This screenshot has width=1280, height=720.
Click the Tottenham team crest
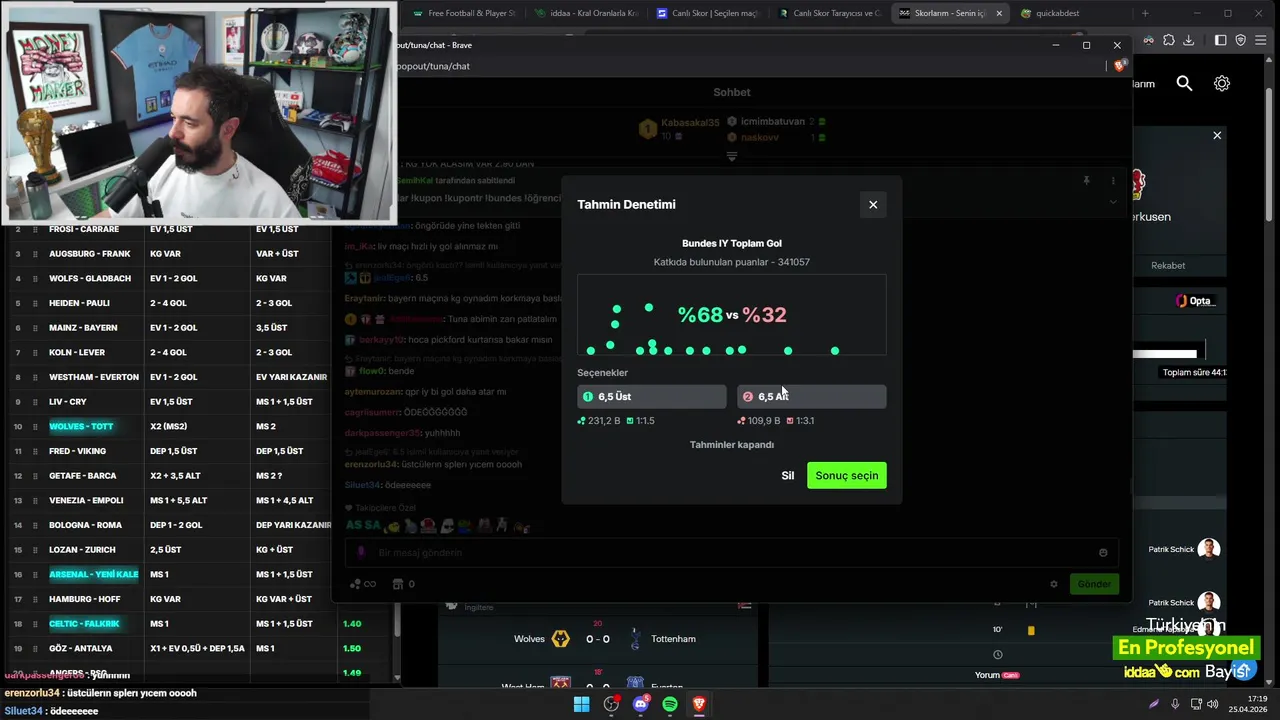click(x=634, y=639)
